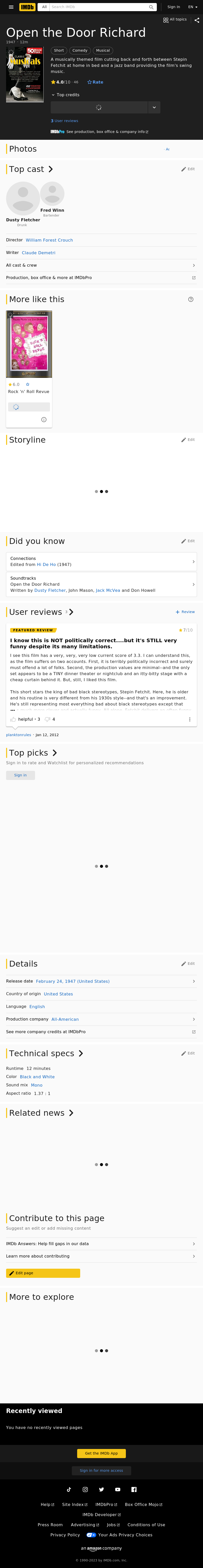Viewport: 203px width, 1568px height.
Task: Click the Open the Door Richard poster
Action: (x=25, y=75)
